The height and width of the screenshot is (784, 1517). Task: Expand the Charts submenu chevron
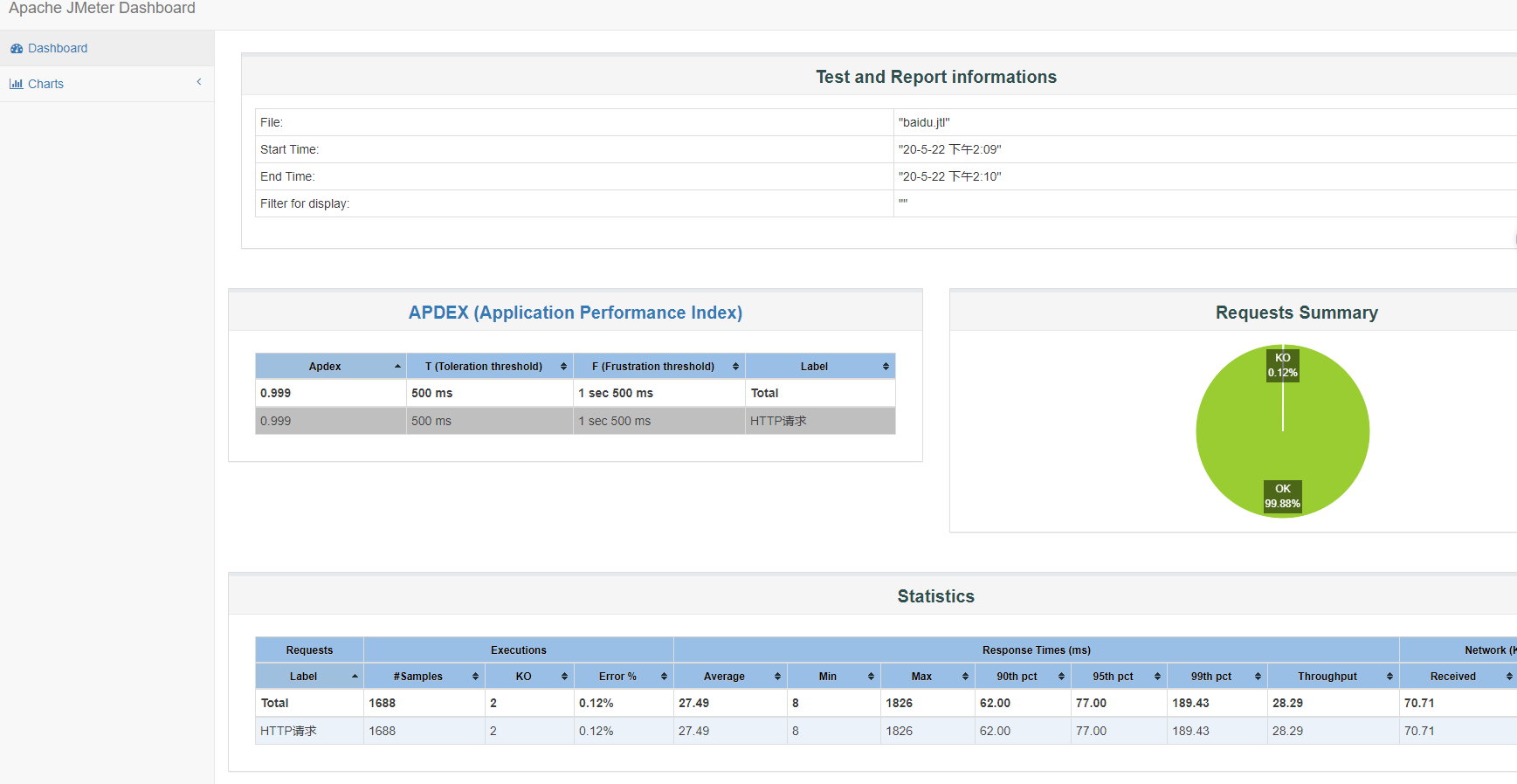point(199,82)
